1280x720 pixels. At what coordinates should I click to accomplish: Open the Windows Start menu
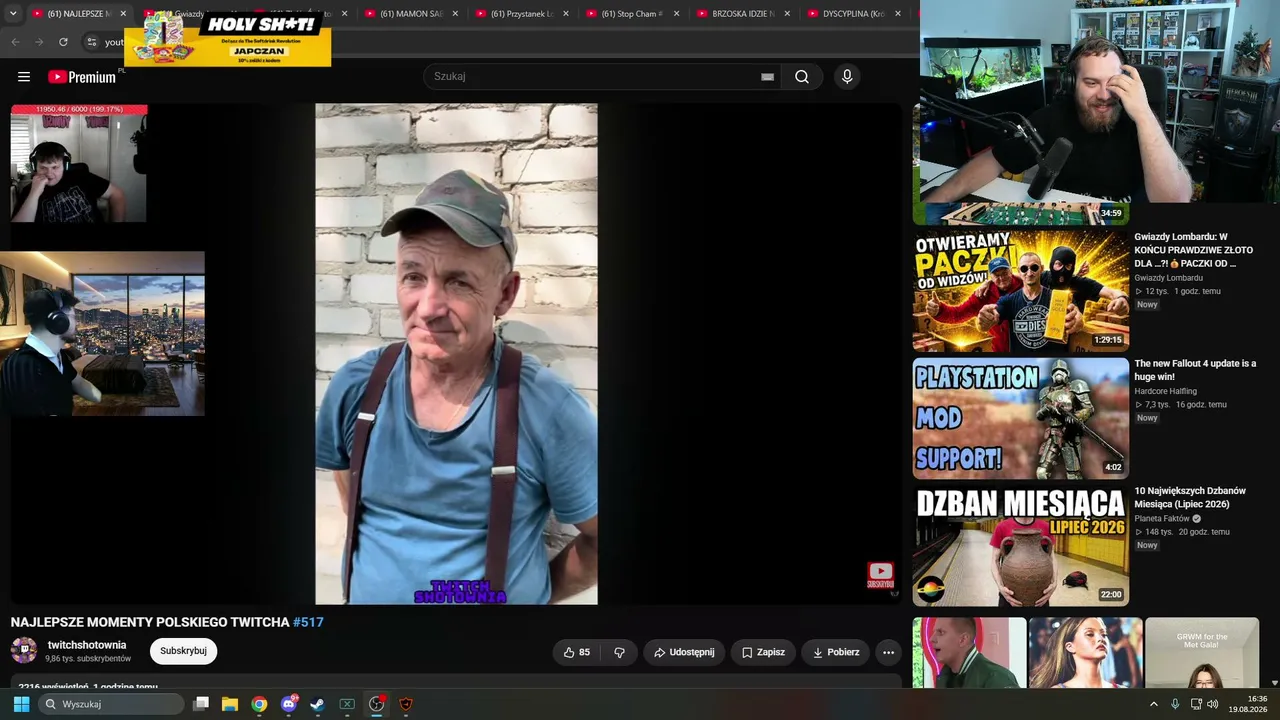21,704
